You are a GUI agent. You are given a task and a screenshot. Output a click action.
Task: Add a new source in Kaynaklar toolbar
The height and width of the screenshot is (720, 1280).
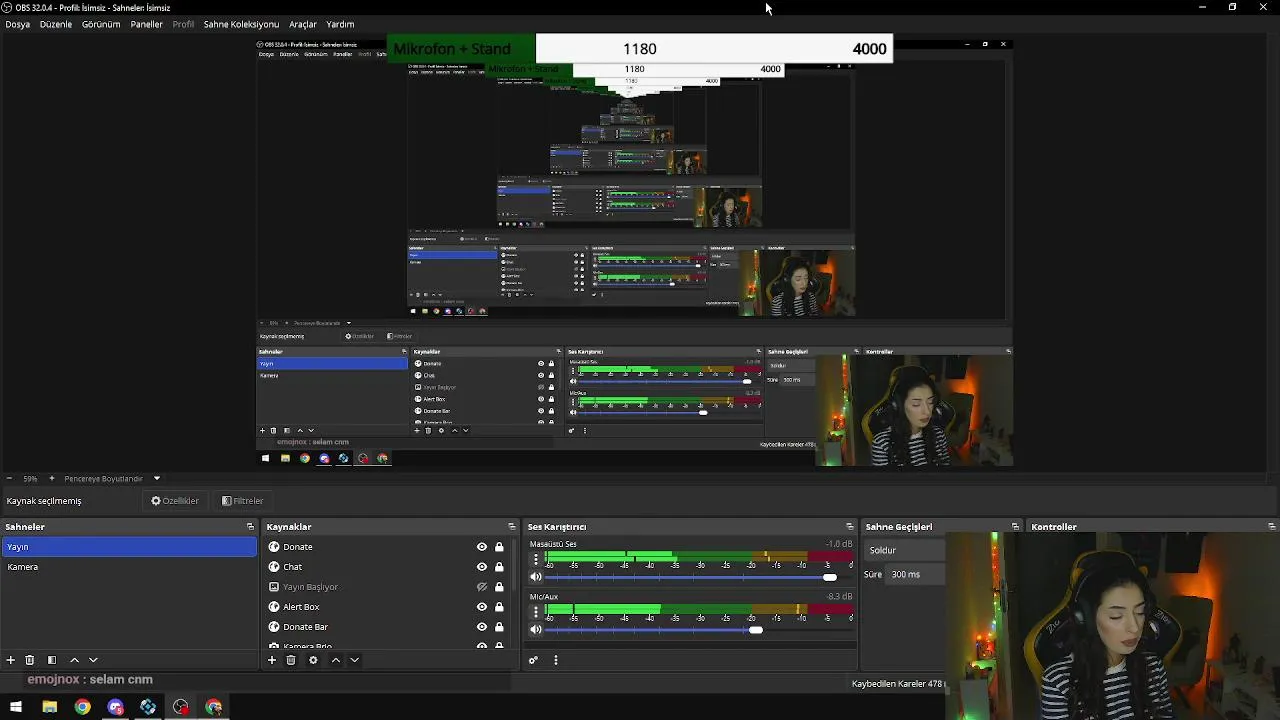point(272,660)
